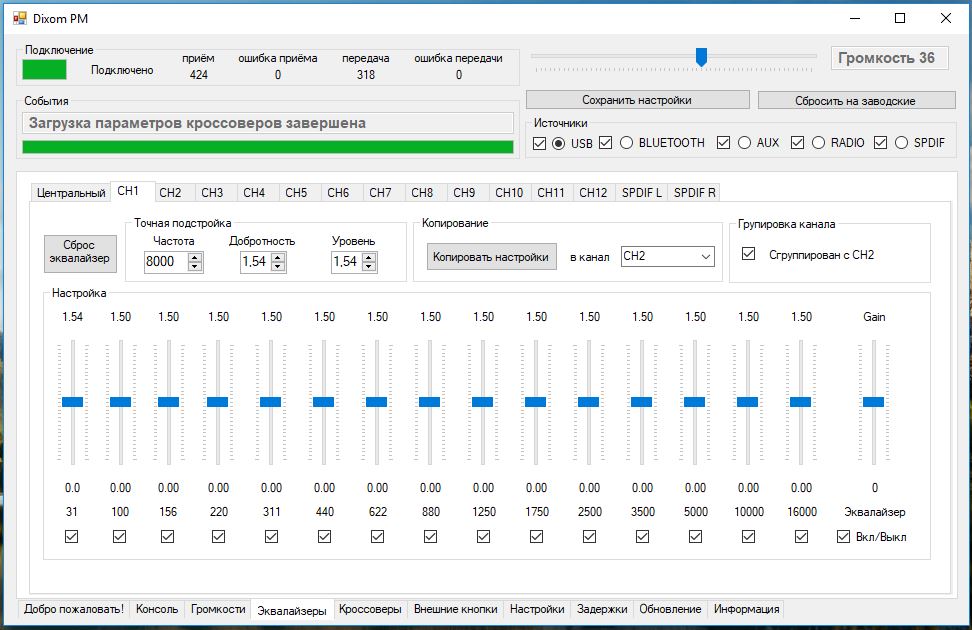Open the Задержки bottom tab
This screenshot has width=972, height=630.
[x=602, y=609]
